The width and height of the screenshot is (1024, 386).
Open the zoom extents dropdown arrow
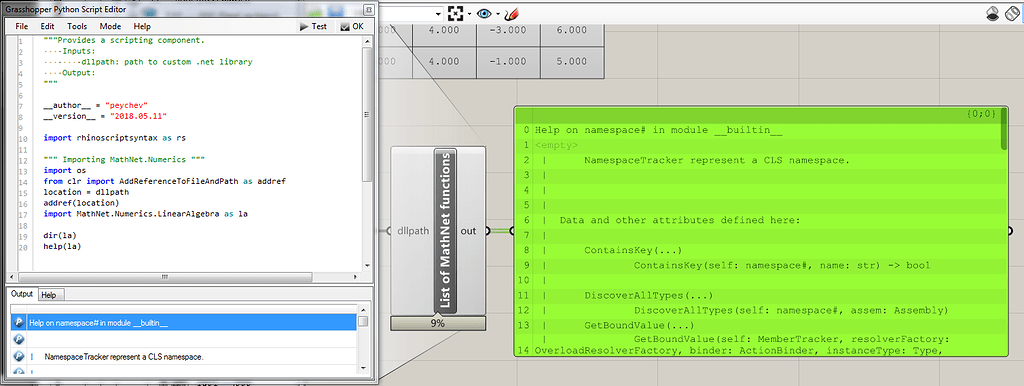[469, 14]
